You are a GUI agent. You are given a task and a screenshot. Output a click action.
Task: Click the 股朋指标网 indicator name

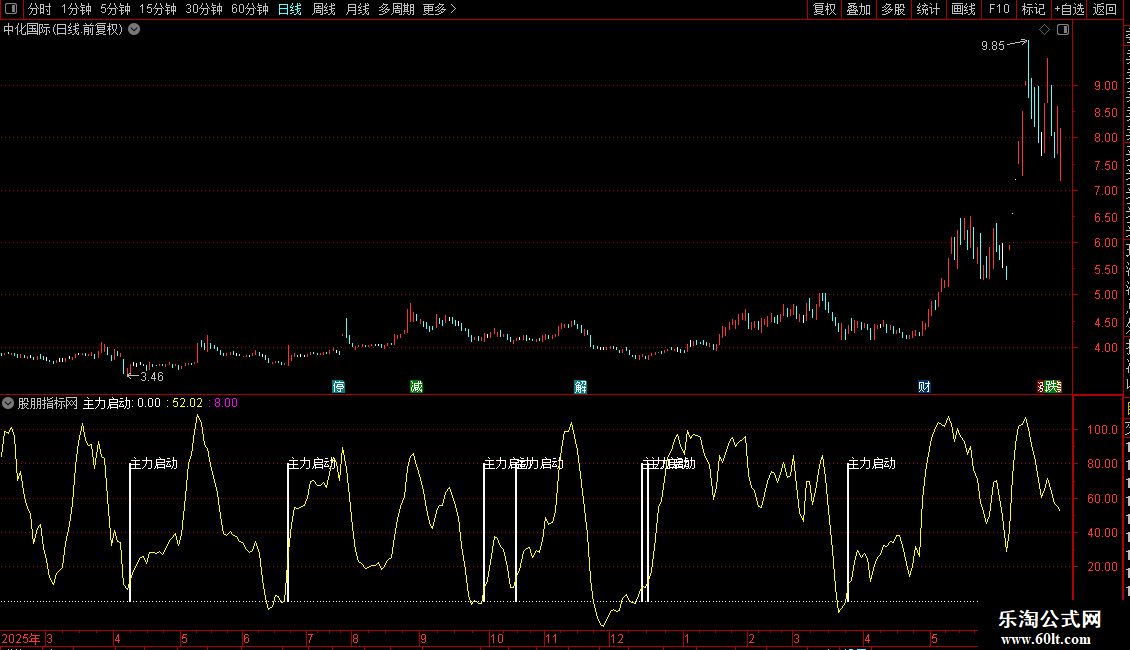click(x=48, y=403)
